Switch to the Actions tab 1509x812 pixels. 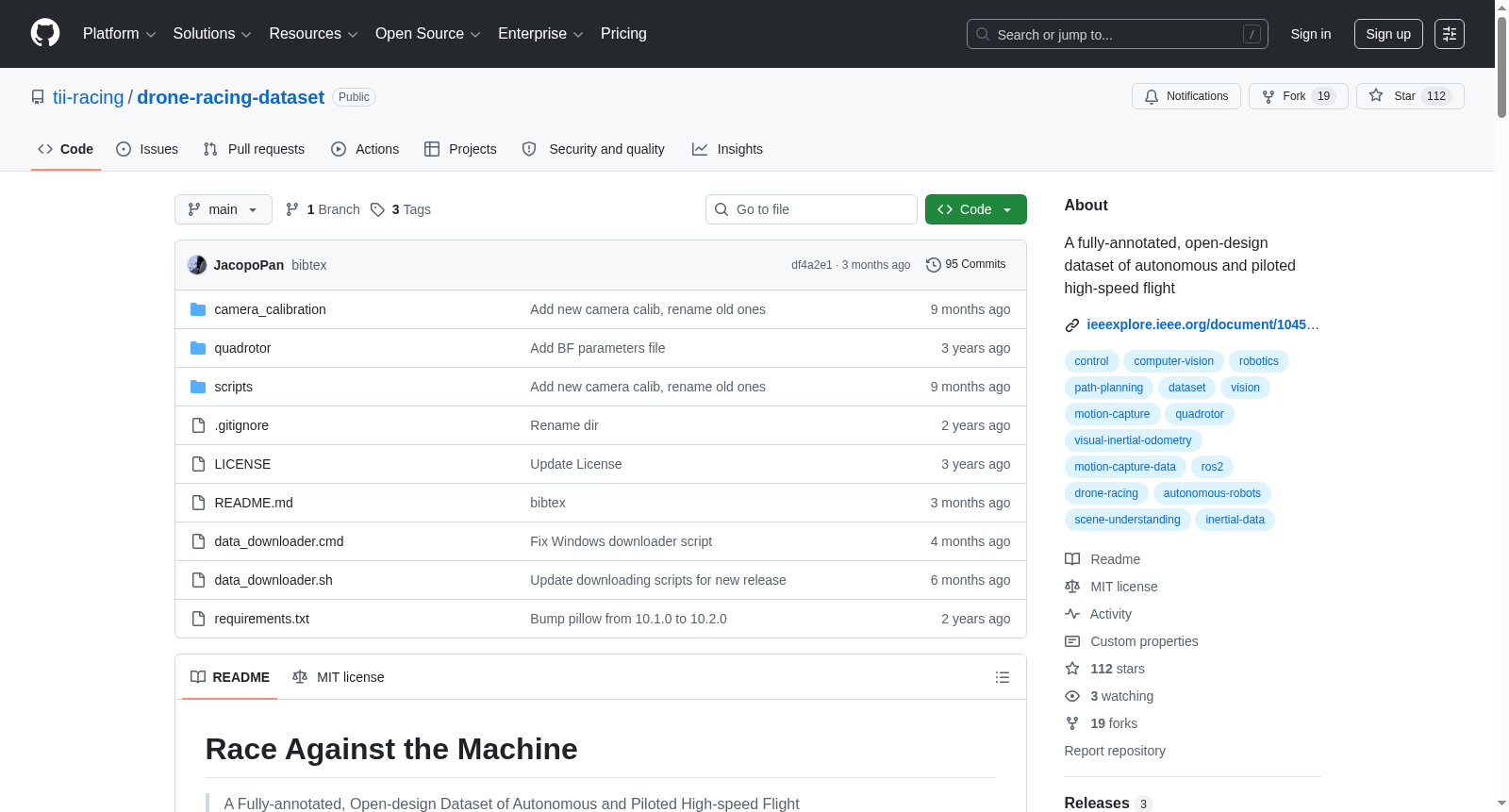tap(365, 149)
